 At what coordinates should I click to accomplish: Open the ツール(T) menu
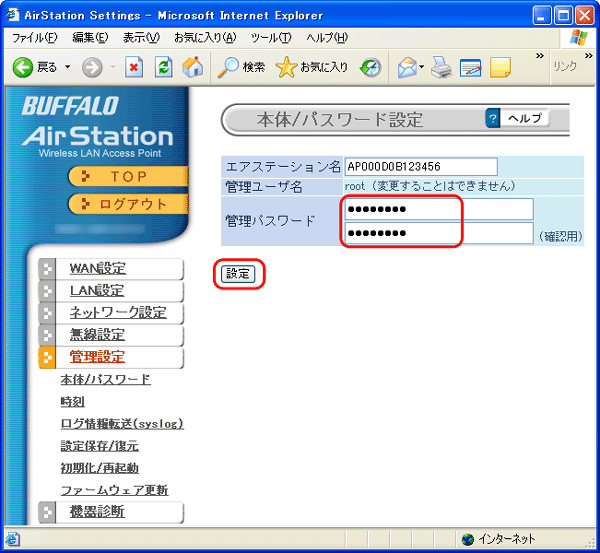270,37
